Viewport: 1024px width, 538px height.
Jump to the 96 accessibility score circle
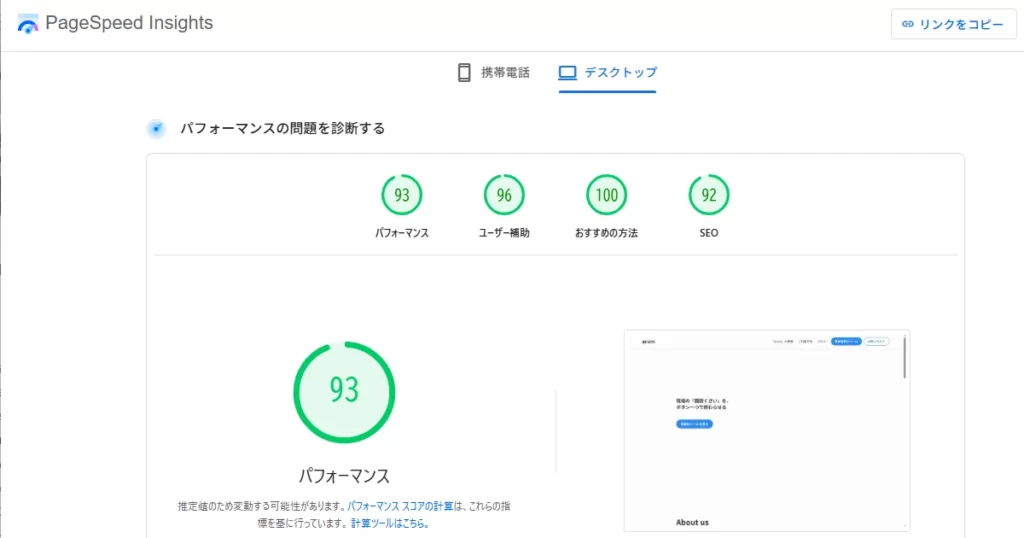tap(504, 195)
